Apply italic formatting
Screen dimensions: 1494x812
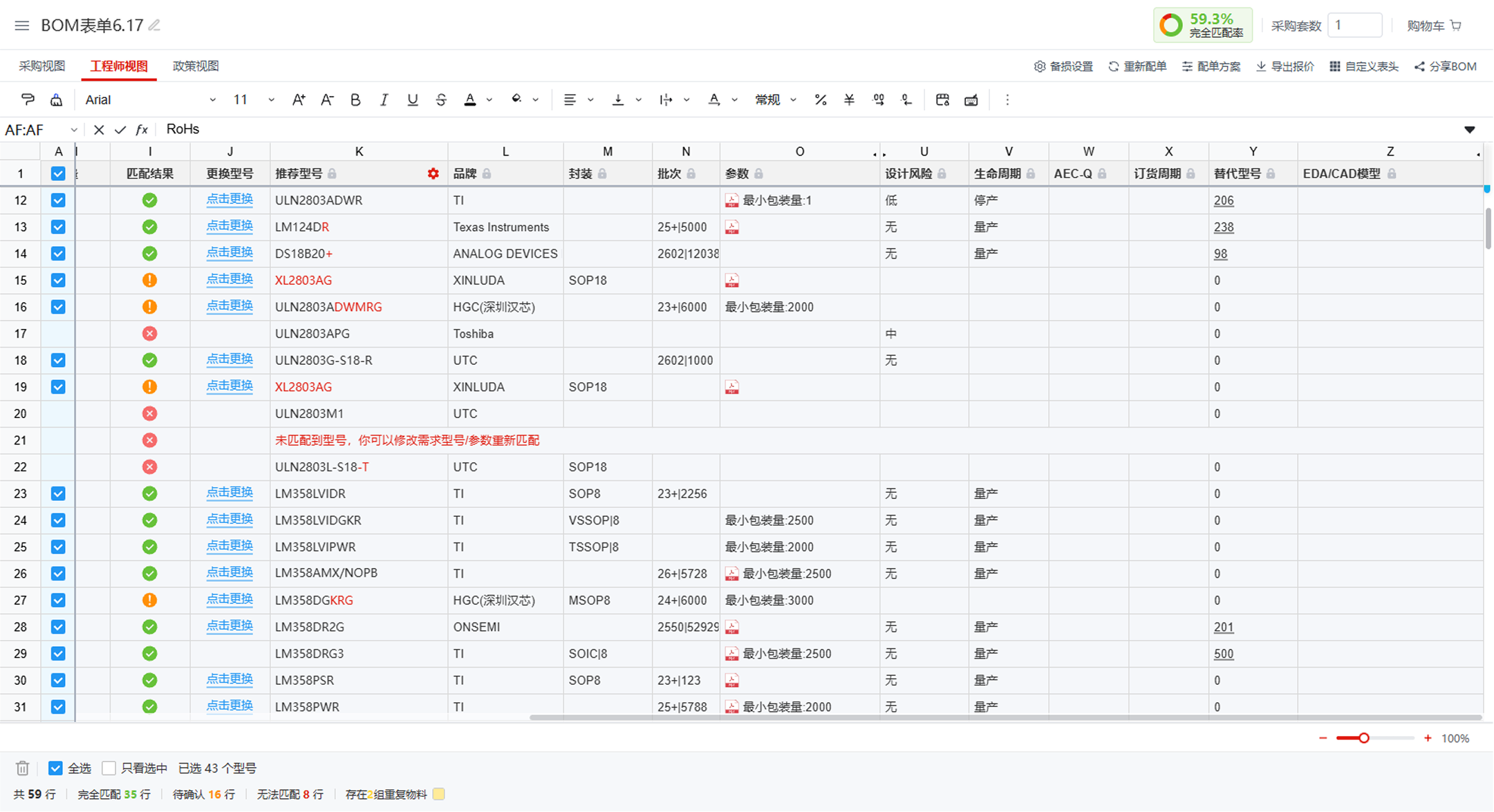point(384,100)
